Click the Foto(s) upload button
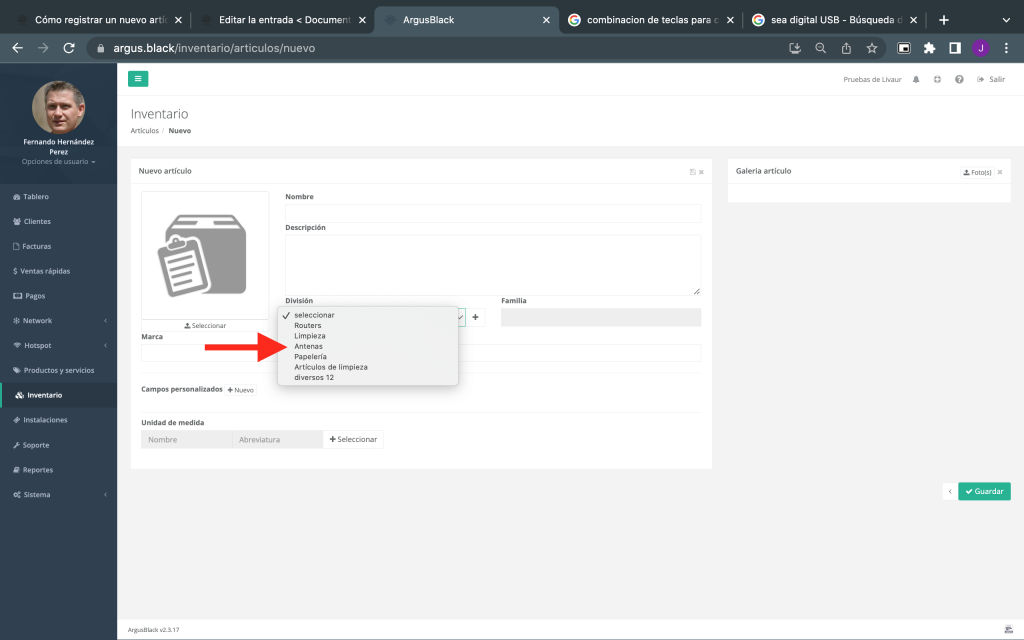The image size is (1024, 640). [x=977, y=172]
